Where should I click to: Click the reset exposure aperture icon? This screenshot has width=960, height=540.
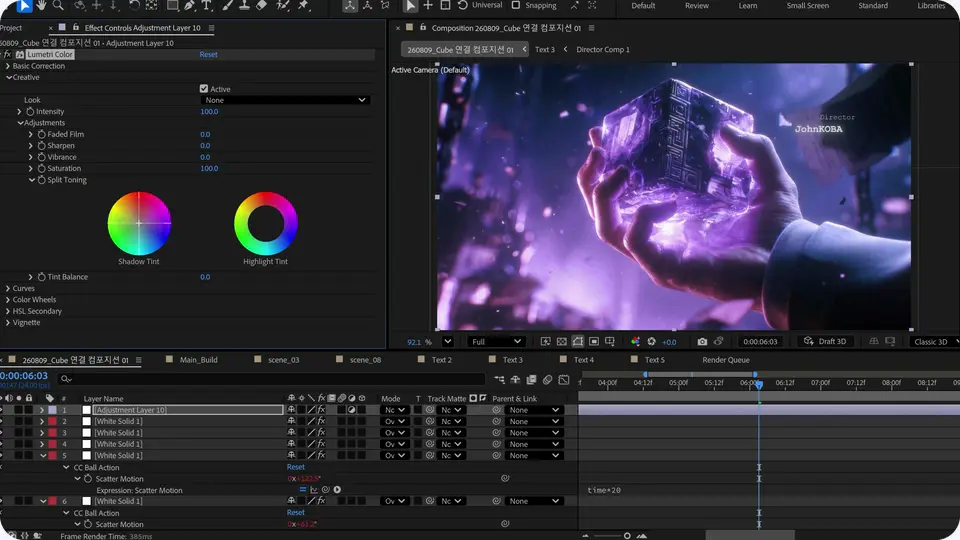[x=651, y=342]
